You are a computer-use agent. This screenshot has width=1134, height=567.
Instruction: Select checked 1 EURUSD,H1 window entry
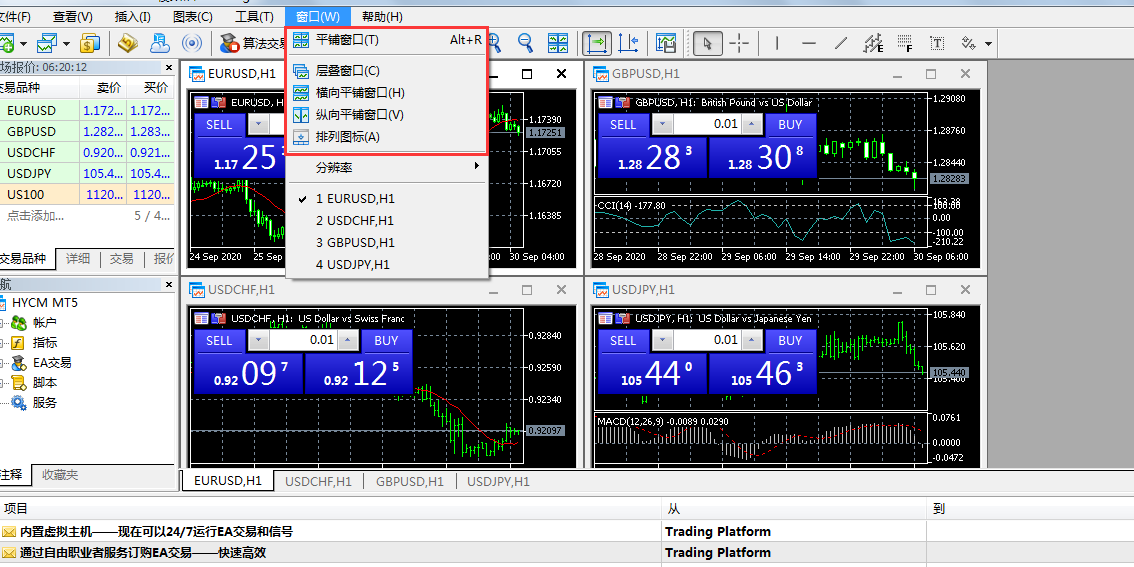click(x=355, y=199)
